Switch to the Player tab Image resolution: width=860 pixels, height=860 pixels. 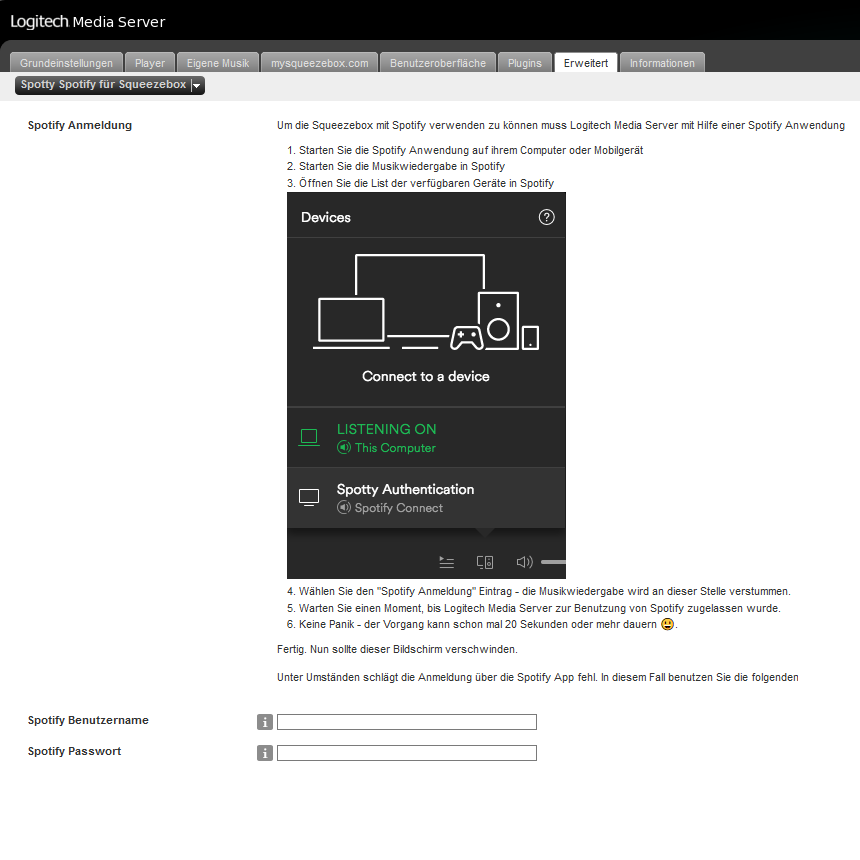click(150, 63)
